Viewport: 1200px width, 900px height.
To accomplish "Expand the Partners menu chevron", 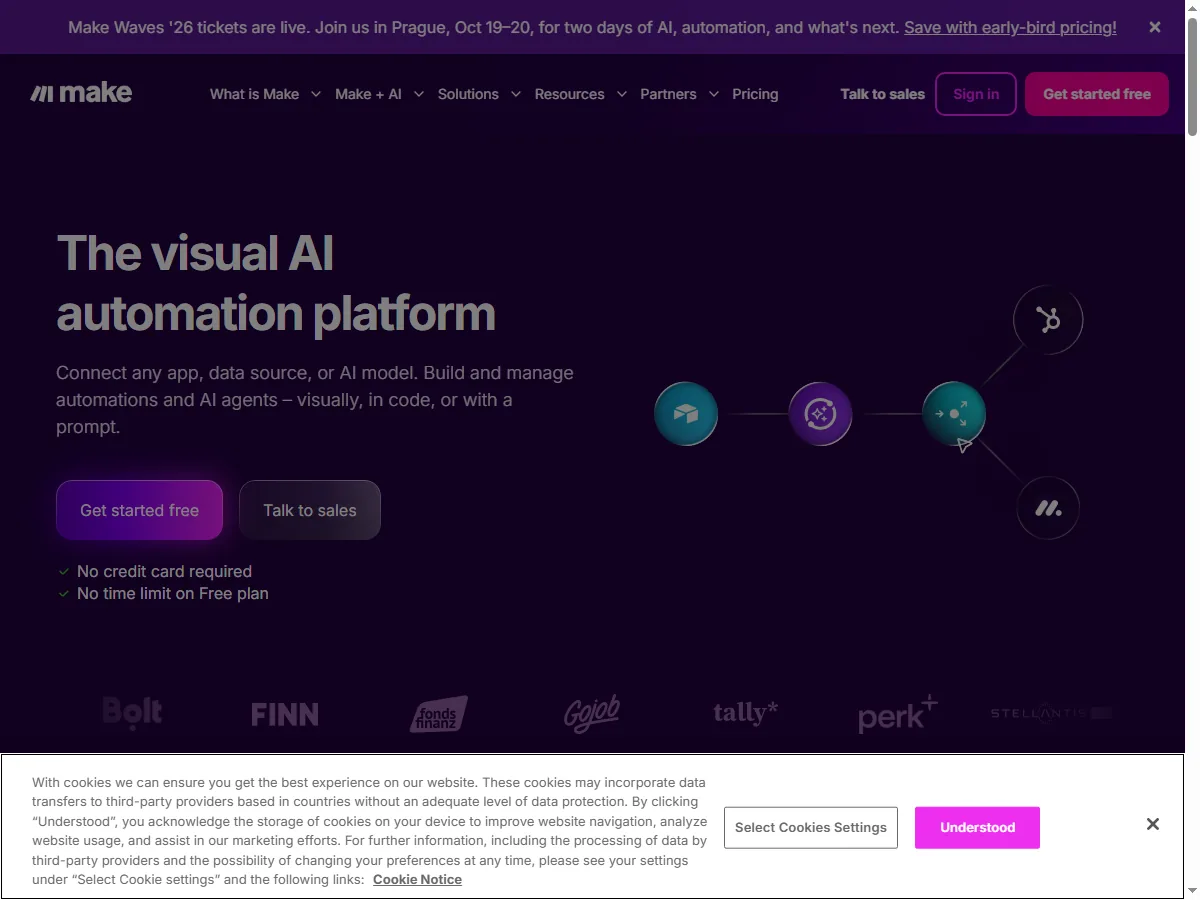I will 714,94.
